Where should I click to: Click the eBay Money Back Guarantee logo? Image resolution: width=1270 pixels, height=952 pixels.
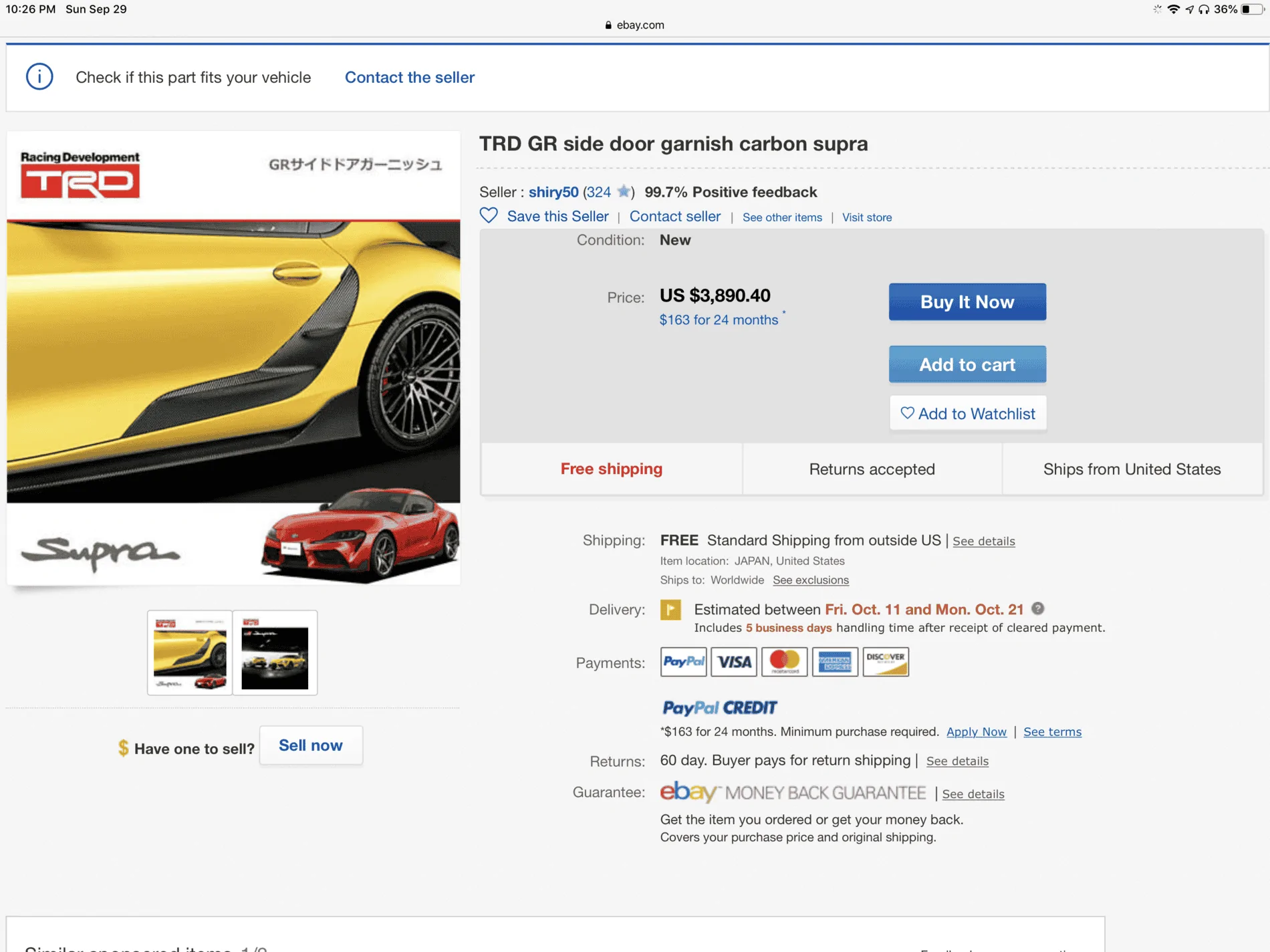click(x=793, y=792)
